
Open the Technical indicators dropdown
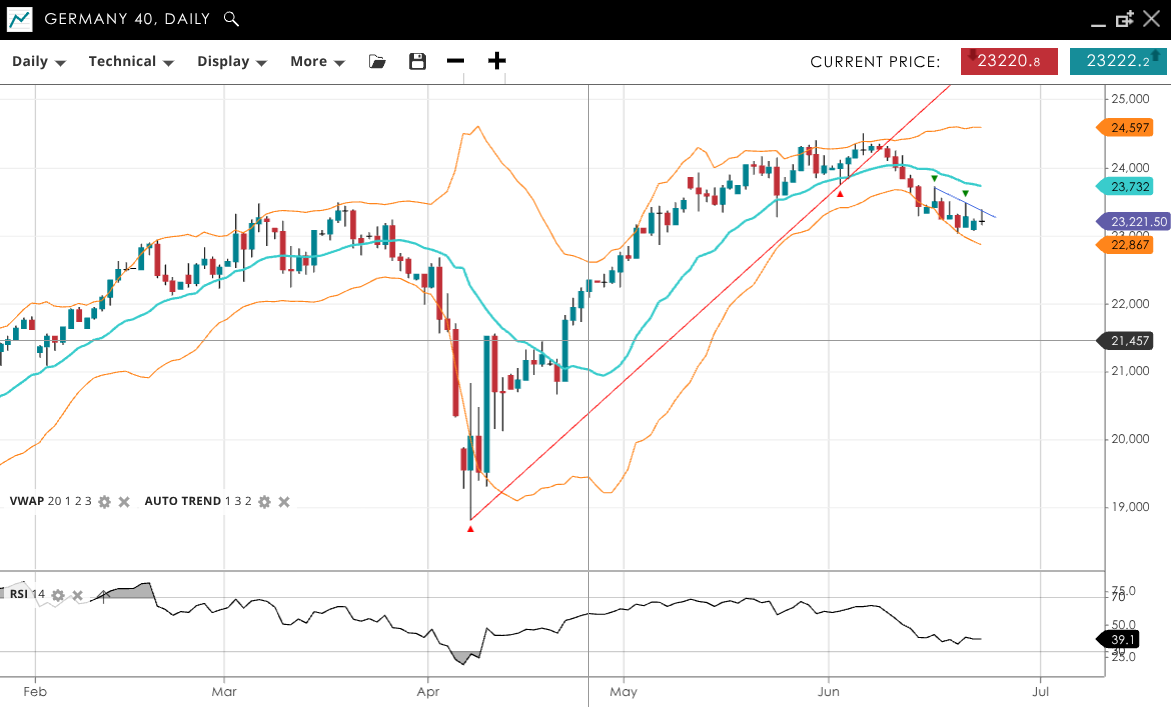pos(131,62)
